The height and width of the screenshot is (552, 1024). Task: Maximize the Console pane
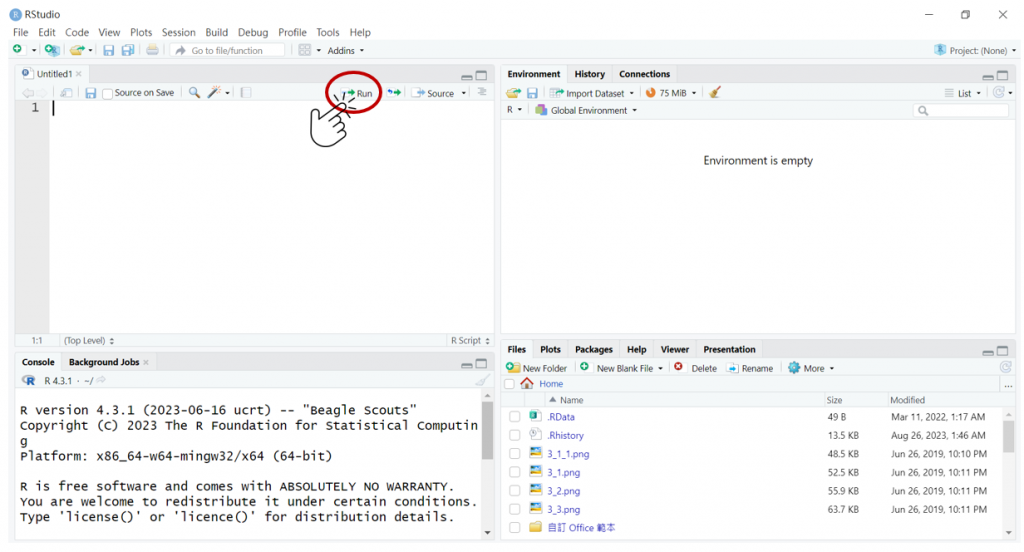pos(481,364)
